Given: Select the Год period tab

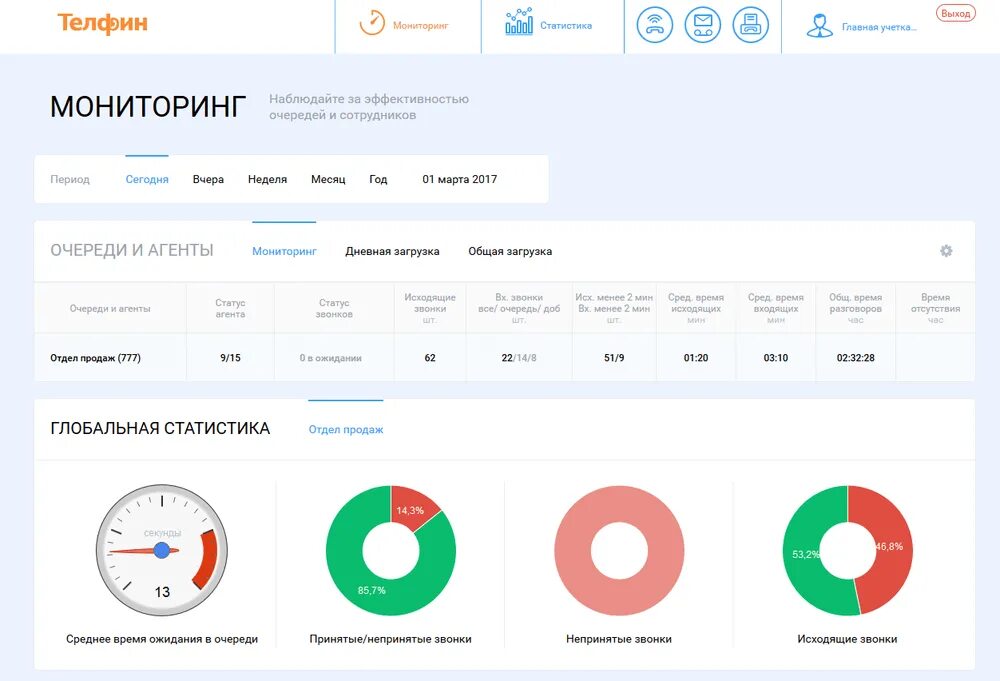Looking at the screenshot, I should [x=378, y=179].
